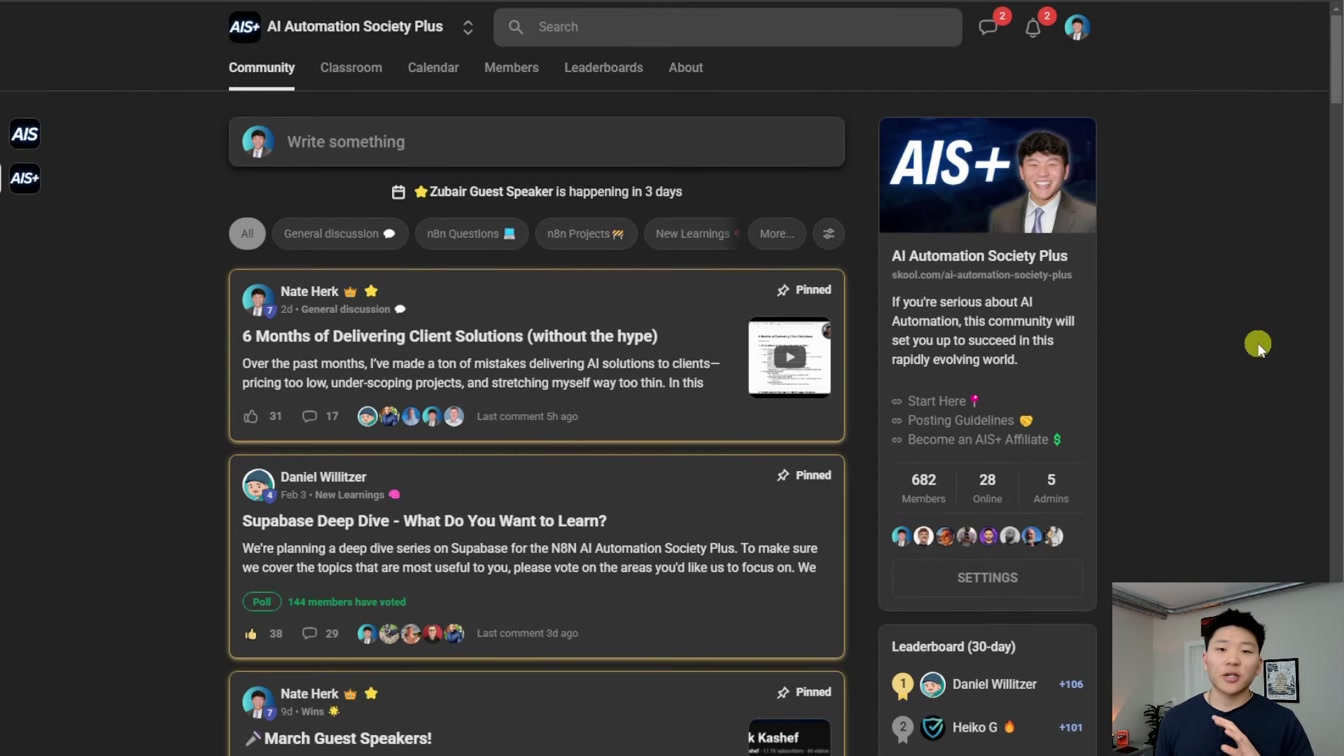The height and width of the screenshot is (756, 1344).
Task: Open comments on the client solutions post
Action: click(309, 416)
